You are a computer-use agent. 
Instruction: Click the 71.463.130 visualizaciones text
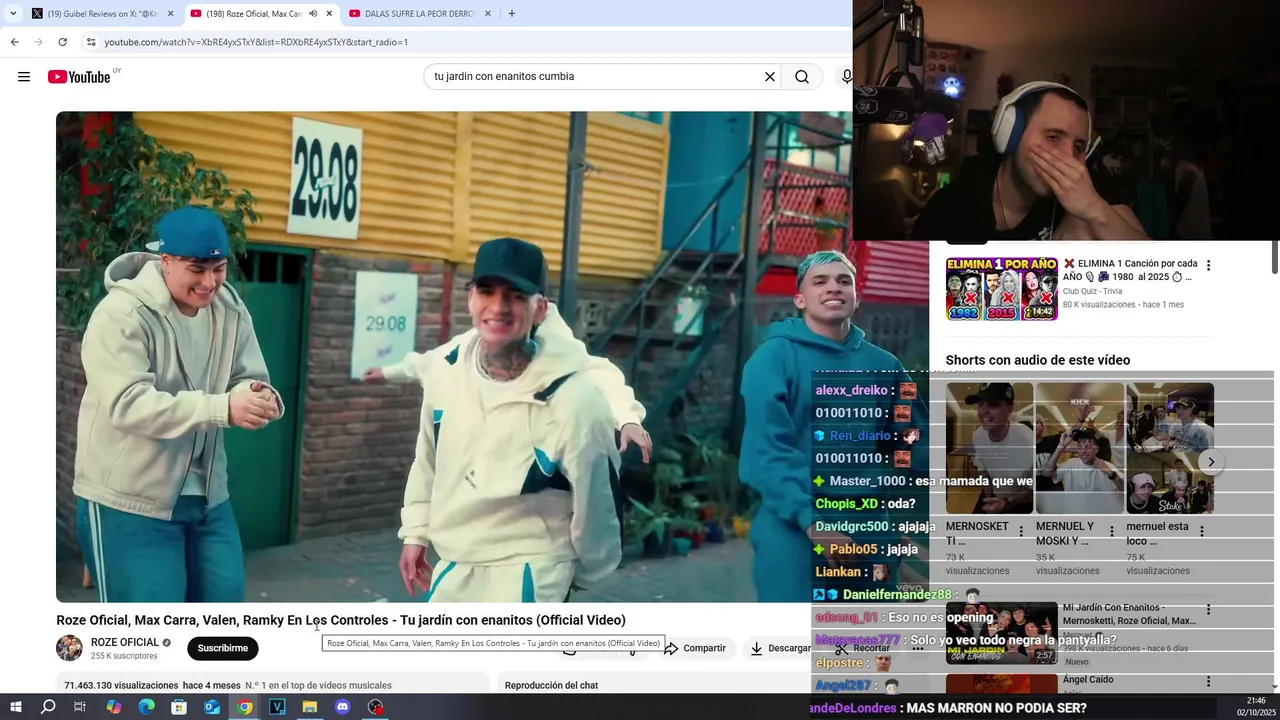point(121,686)
